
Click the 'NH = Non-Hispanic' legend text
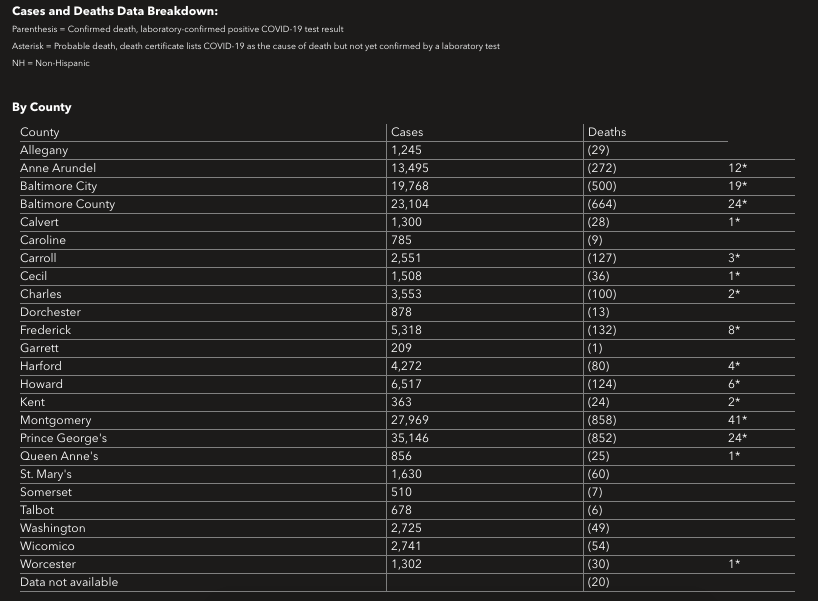click(x=51, y=63)
